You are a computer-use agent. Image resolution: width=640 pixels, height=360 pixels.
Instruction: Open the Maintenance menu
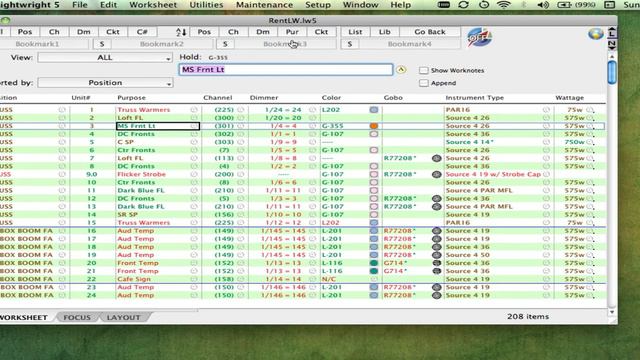click(264, 5)
